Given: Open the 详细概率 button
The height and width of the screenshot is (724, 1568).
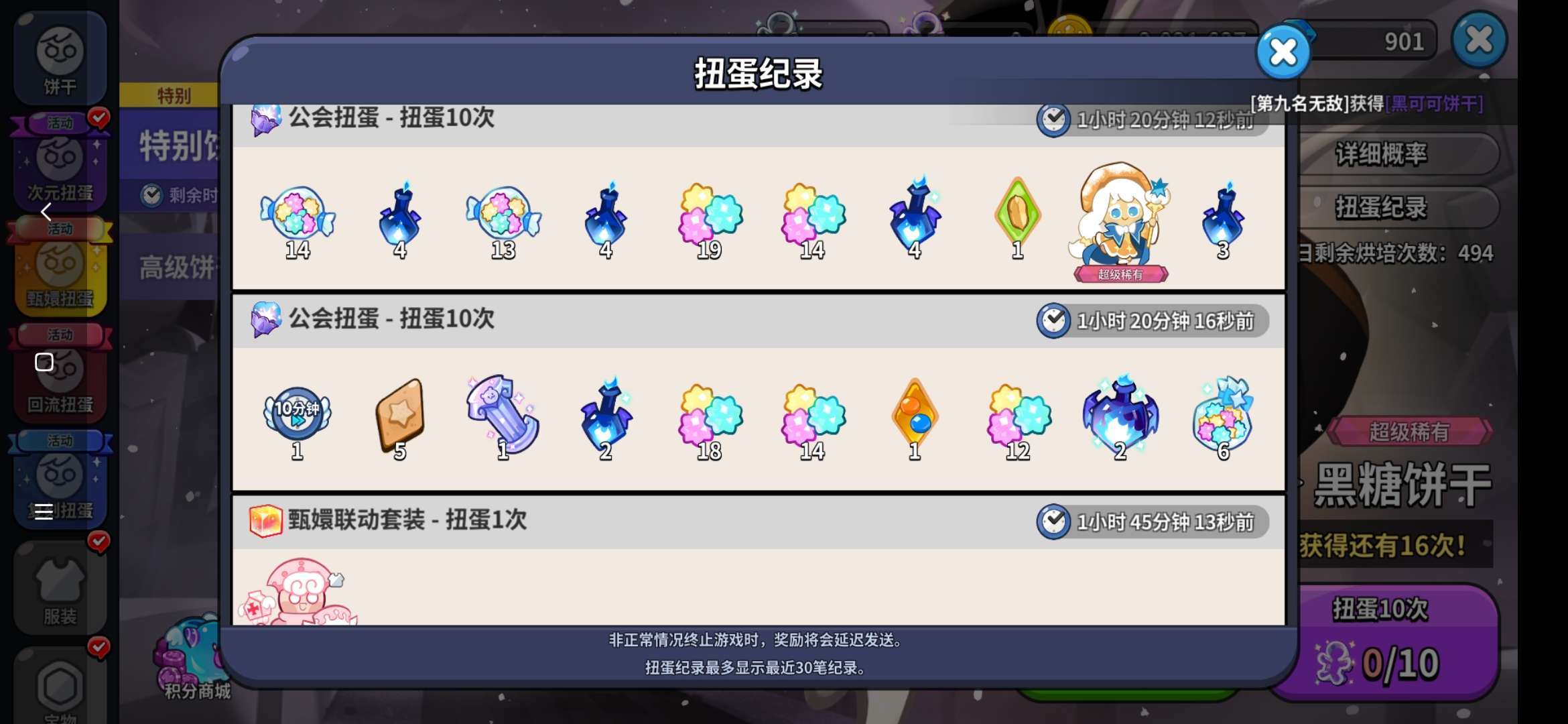Looking at the screenshot, I should 1382,154.
